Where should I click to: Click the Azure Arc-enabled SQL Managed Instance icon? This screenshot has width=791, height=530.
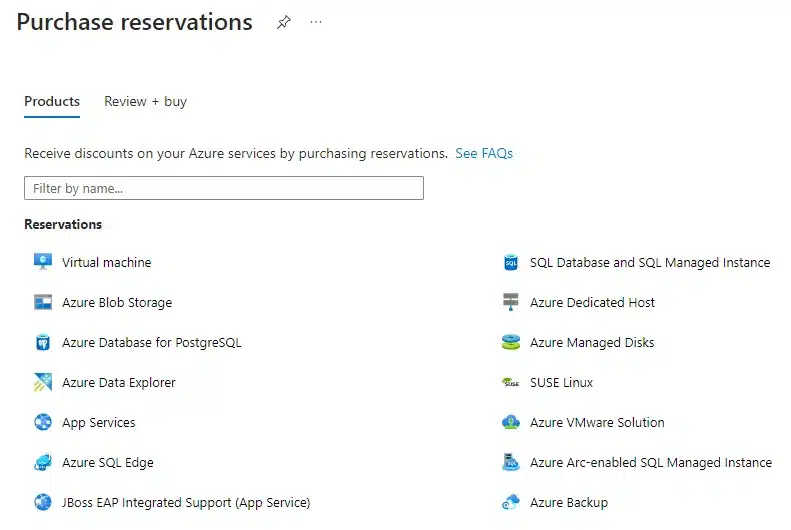pyautogui.click(x=511, y=462)
